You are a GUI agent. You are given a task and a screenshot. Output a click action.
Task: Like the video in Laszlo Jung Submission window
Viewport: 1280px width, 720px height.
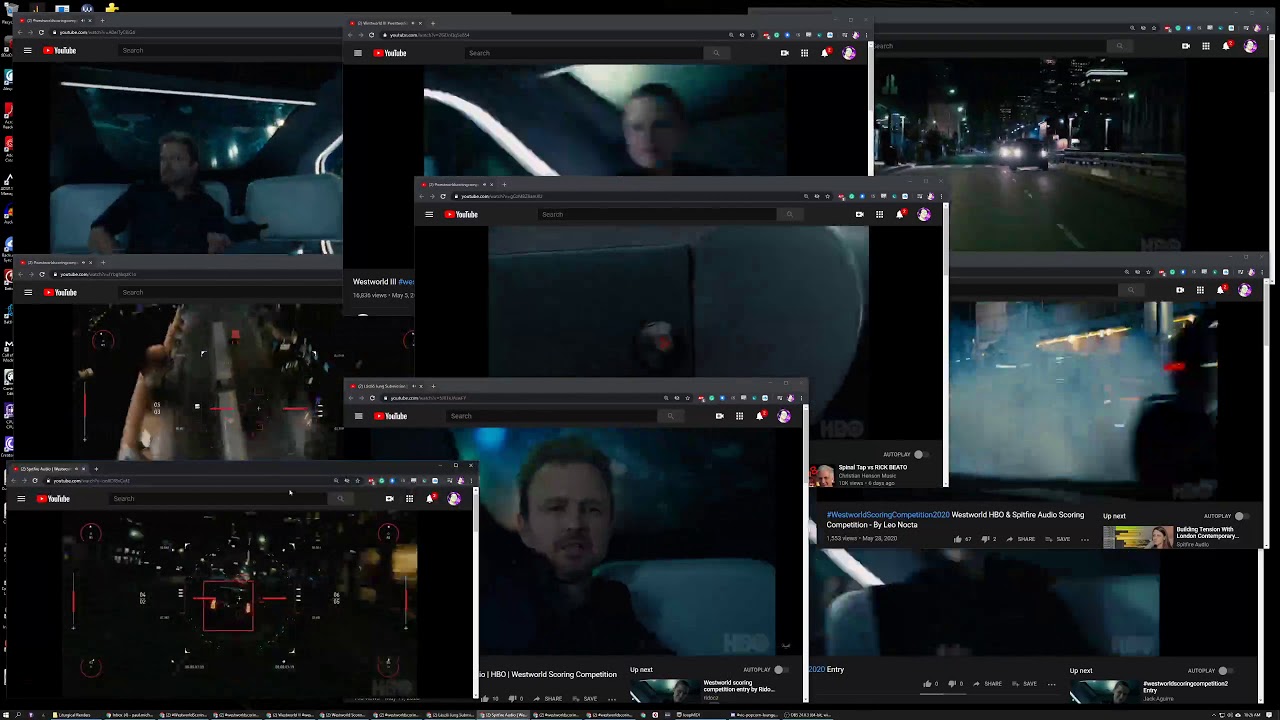click(485, 699)
